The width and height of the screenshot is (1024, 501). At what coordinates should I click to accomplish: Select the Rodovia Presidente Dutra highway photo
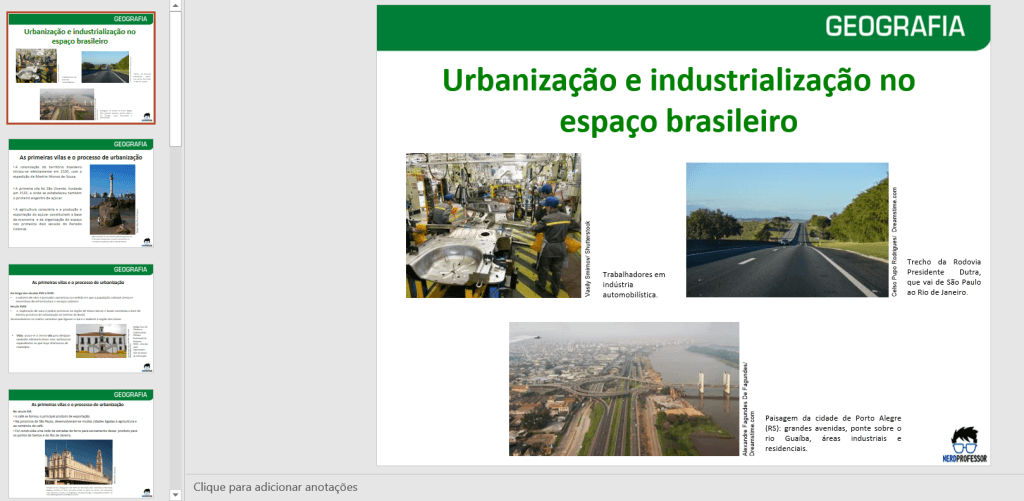coord(786,230)
